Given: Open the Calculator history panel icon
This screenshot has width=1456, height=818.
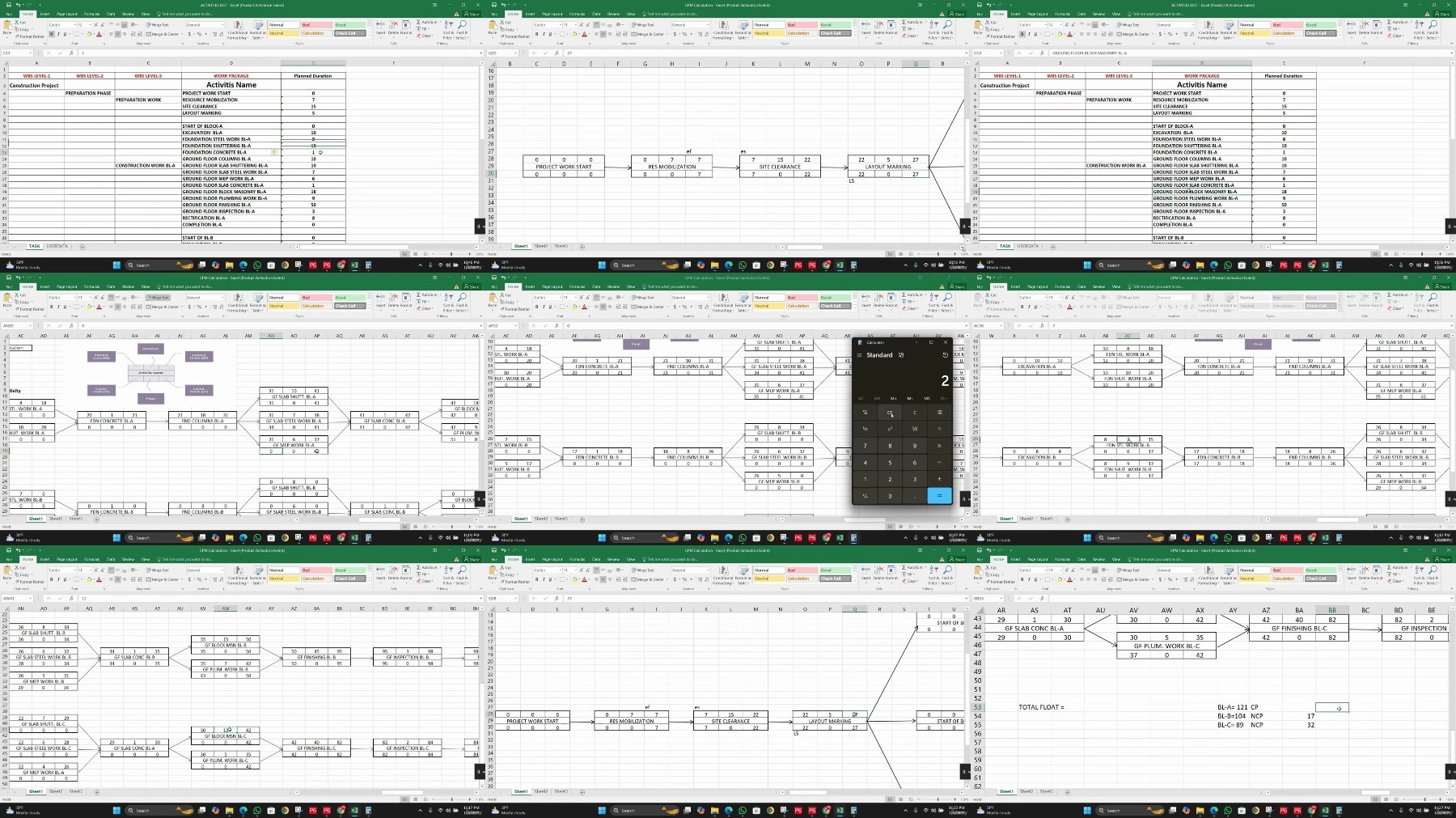Looking at the screenshot, I should click(945, 355).
